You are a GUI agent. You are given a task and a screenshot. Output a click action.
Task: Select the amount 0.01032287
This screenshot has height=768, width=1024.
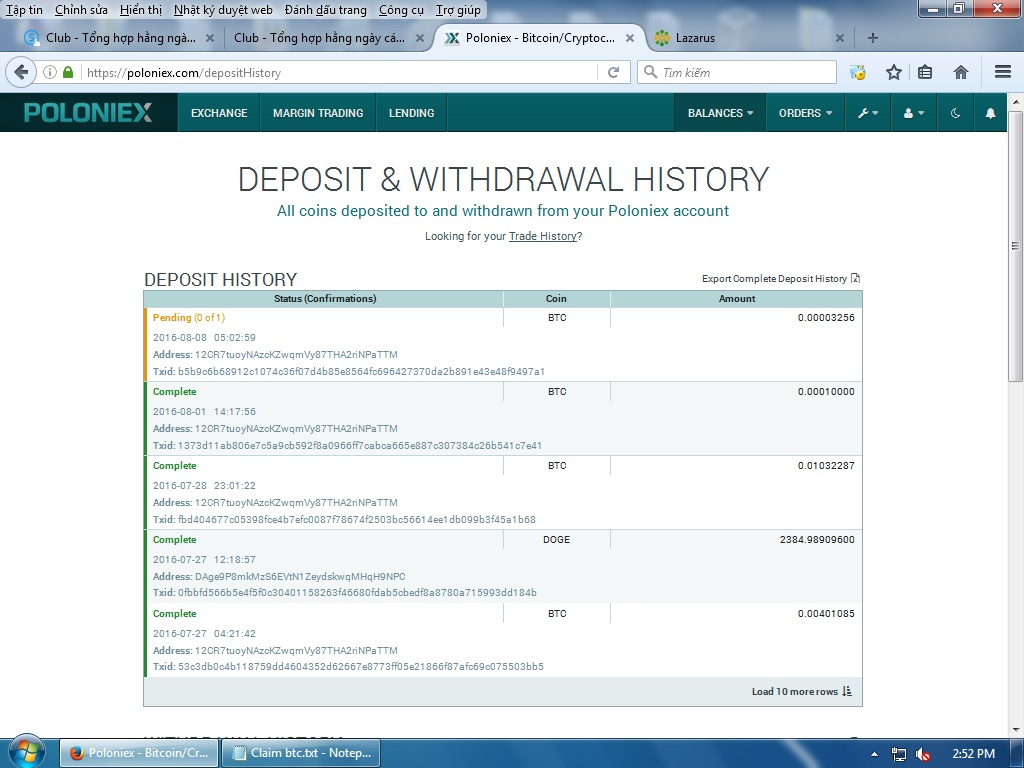pos(826,466)
